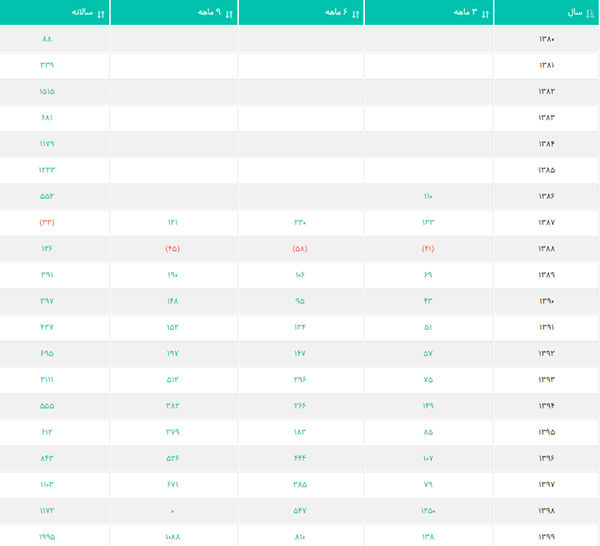Click annual value ۱۵۱۵ in ۱۳۸۲ row

pos(47,91)
